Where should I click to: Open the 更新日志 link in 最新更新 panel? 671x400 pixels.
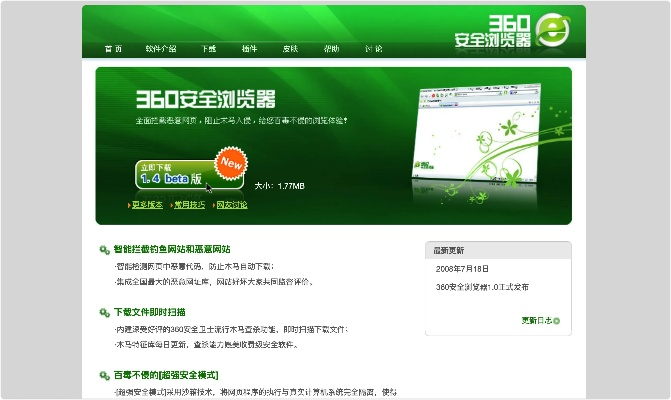536,321
